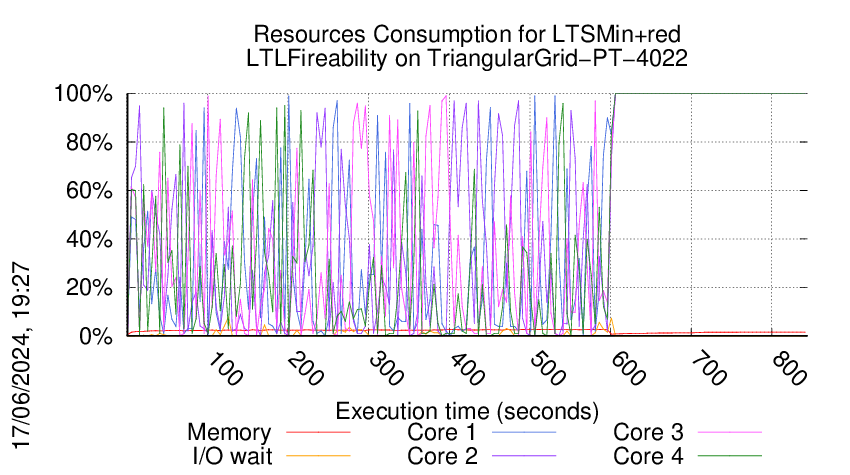Click the 'Core 1' legend label
This screenshot has width=850, height=475.
point(442,432)
